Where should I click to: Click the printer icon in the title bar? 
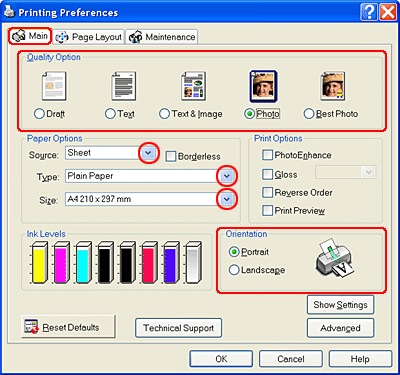point(9,12)
